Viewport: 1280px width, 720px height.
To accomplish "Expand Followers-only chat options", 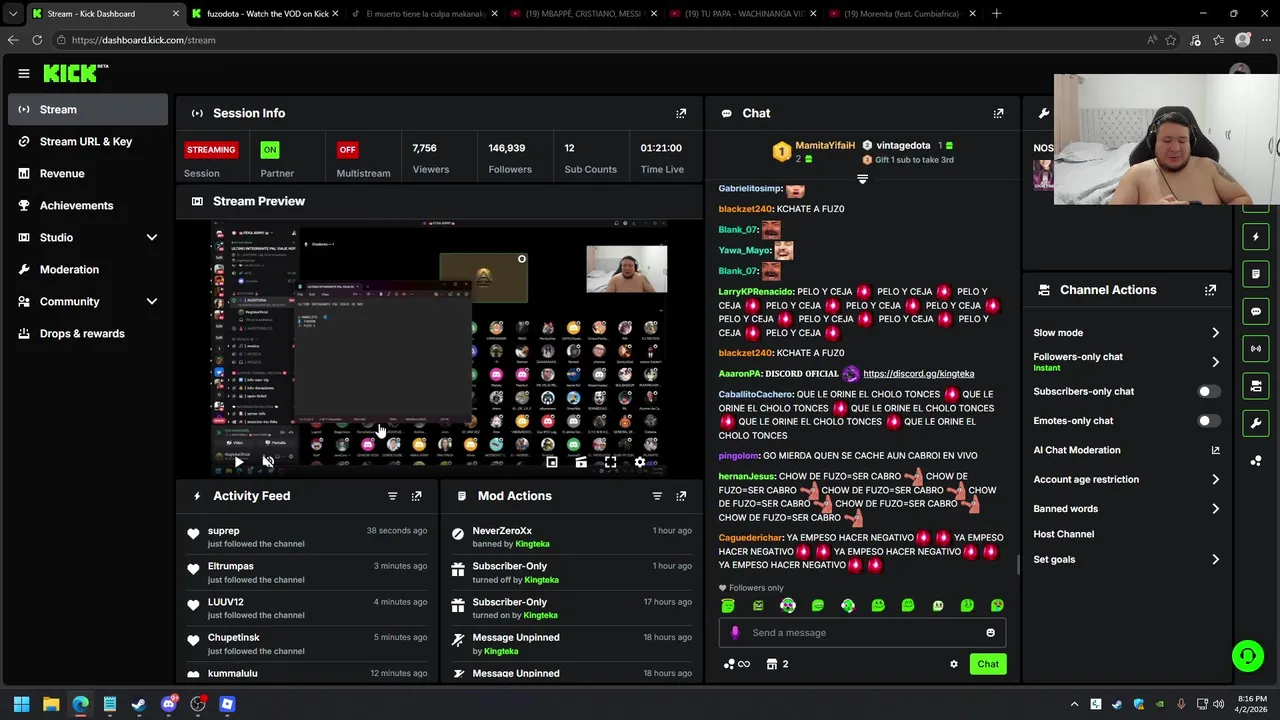I will pos(1215,362).
